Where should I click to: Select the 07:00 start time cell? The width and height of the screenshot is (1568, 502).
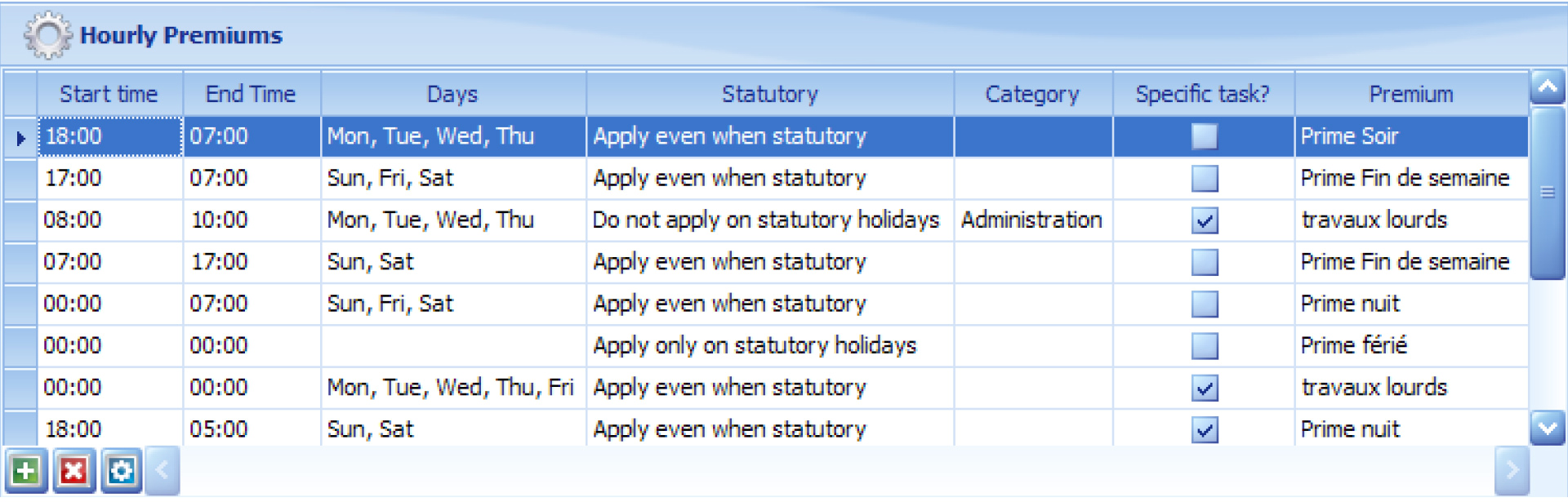(109, 262)
